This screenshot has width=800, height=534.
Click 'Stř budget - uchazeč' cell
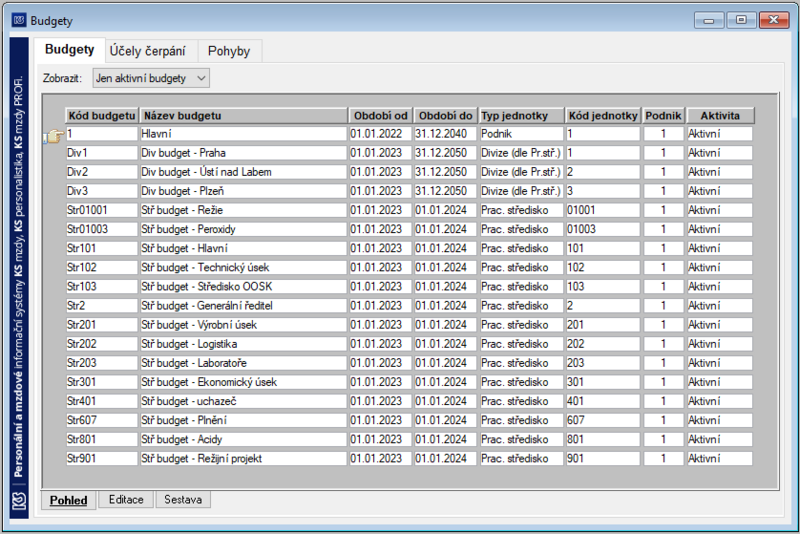pyautogui.click(x=243, y=401)
